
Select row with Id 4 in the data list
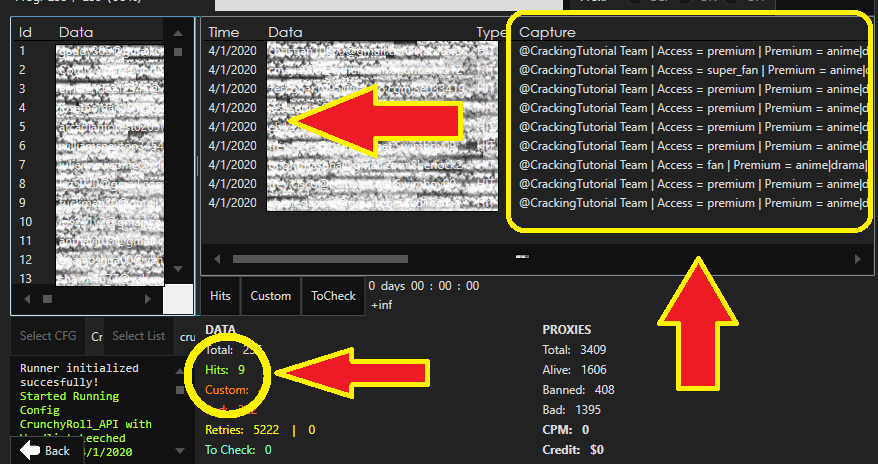pyautogui.click(x=92, y=108)
